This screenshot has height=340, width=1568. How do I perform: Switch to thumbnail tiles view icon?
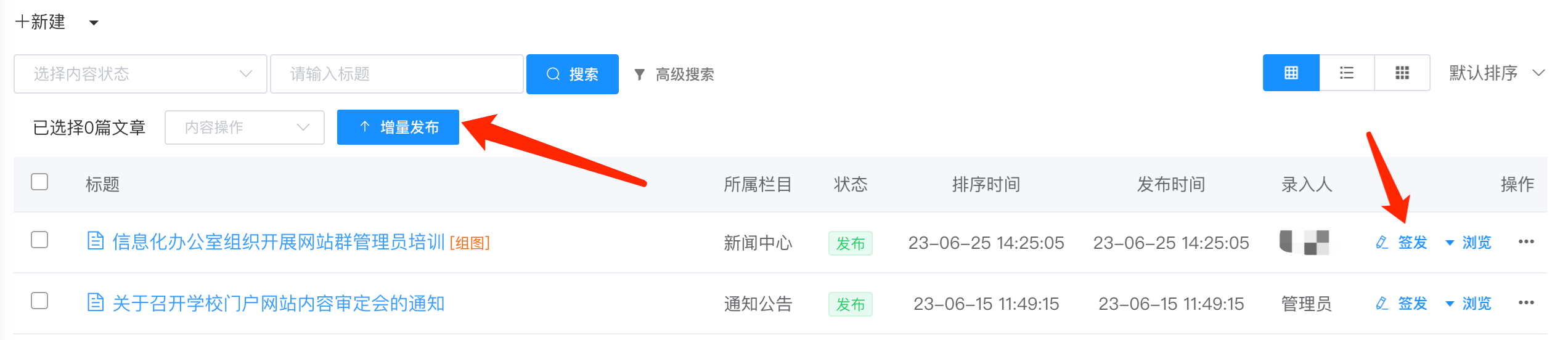click(1402, 73)
